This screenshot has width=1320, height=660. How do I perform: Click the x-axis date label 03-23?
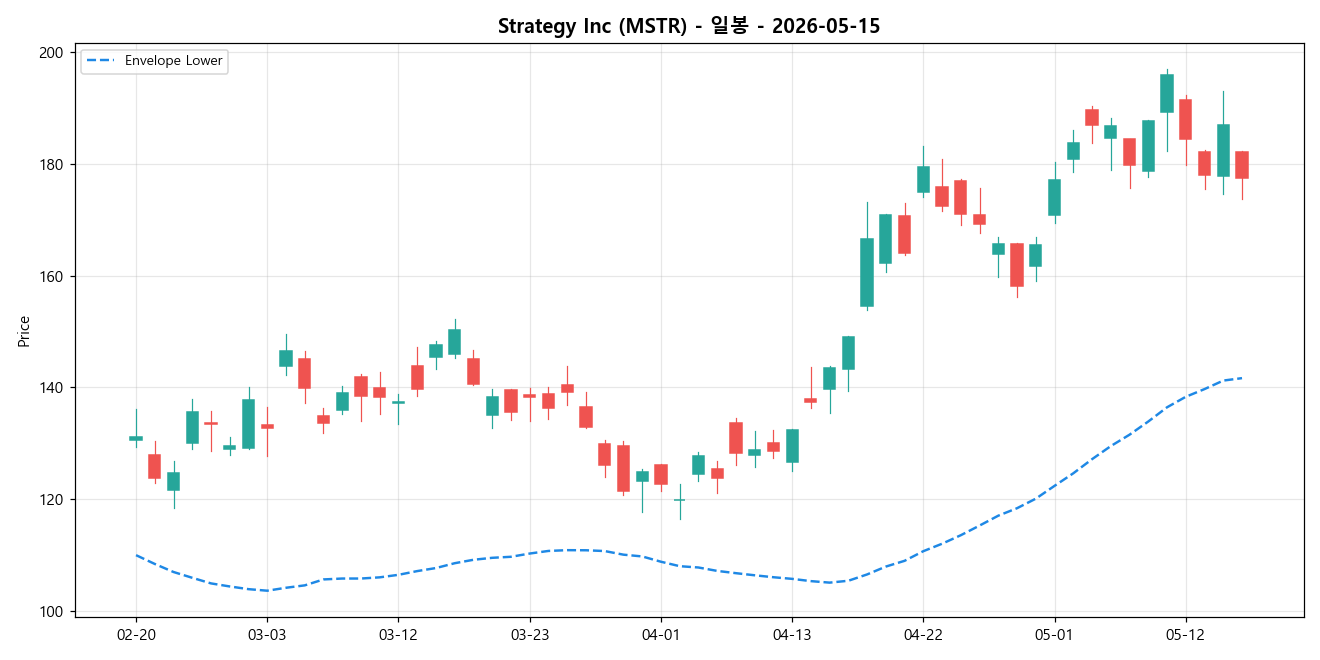click(x=529, y=635)
